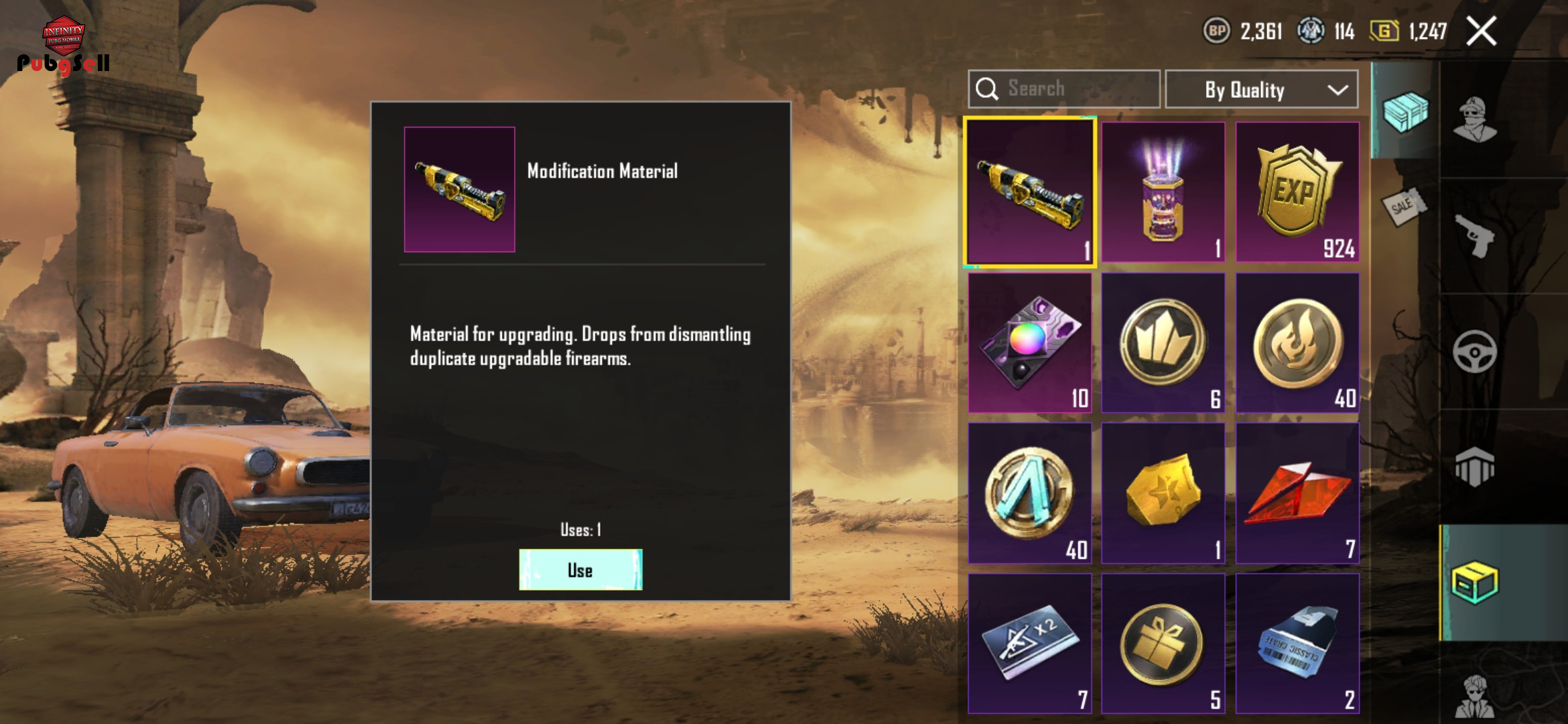Select the gold crown coin item

pos(1163,343)
